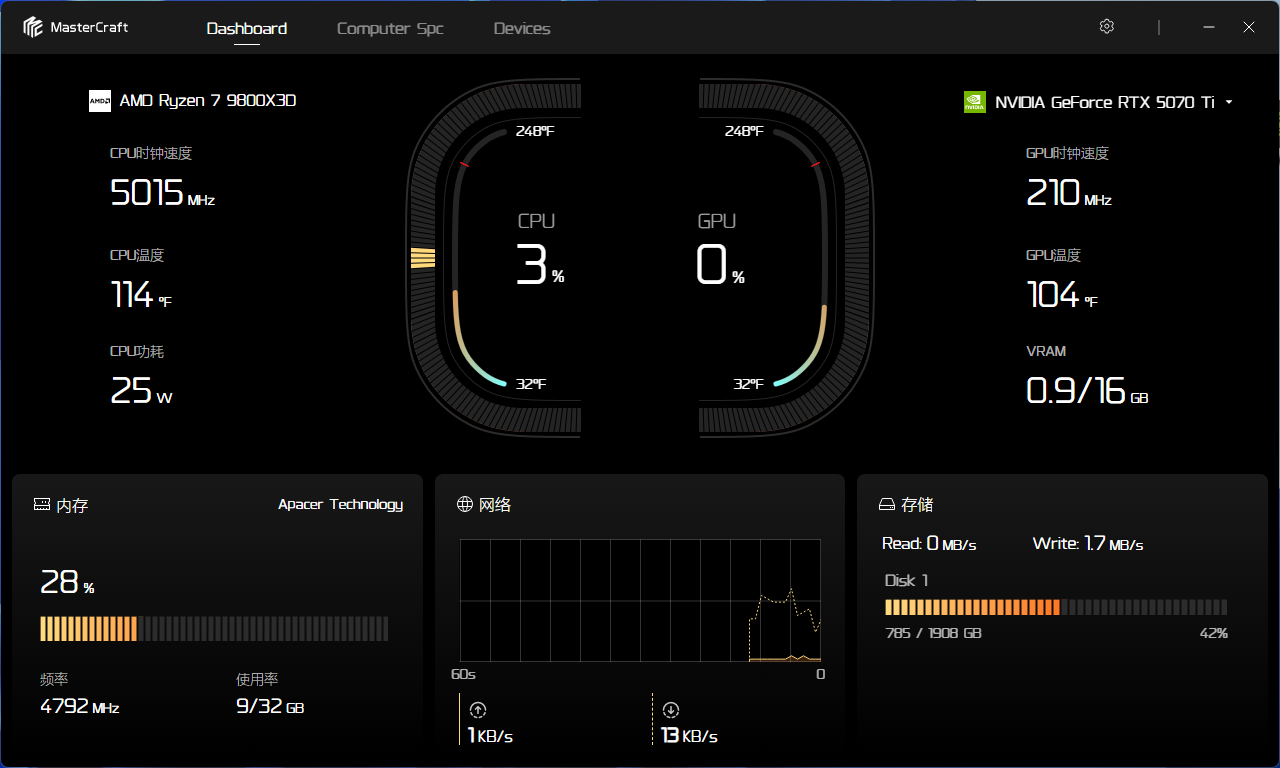Click the Write: 1.7 MB/s storage value
The image size is (1280, 768).
1088,544
